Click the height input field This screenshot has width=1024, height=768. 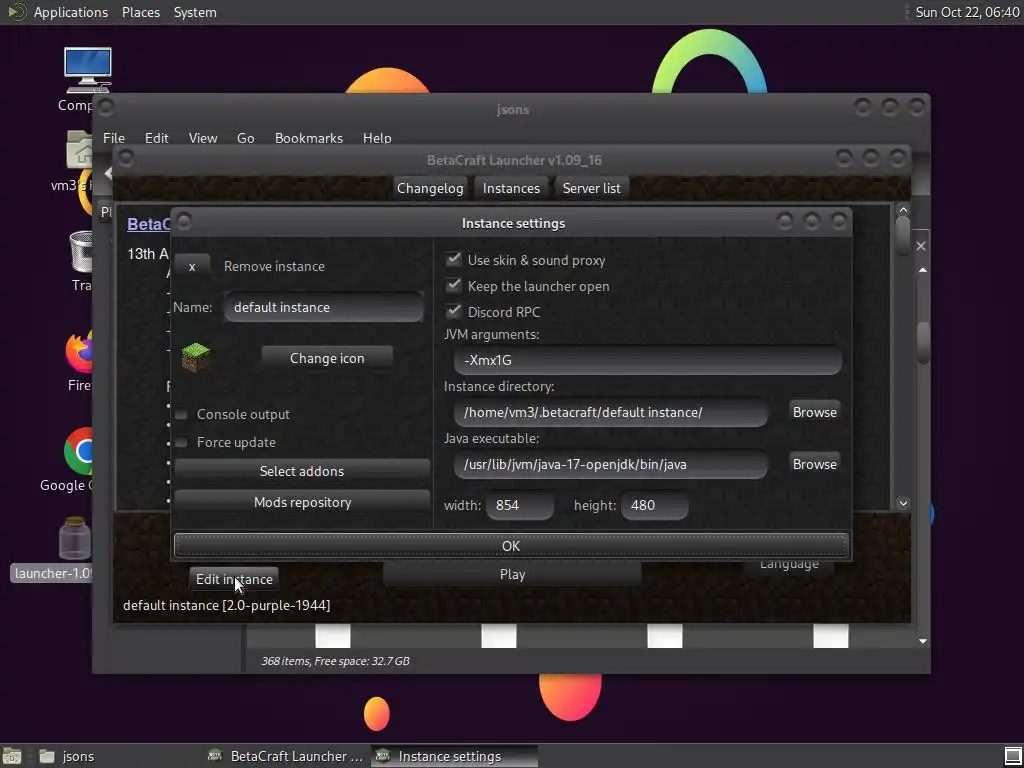[654, 505]
